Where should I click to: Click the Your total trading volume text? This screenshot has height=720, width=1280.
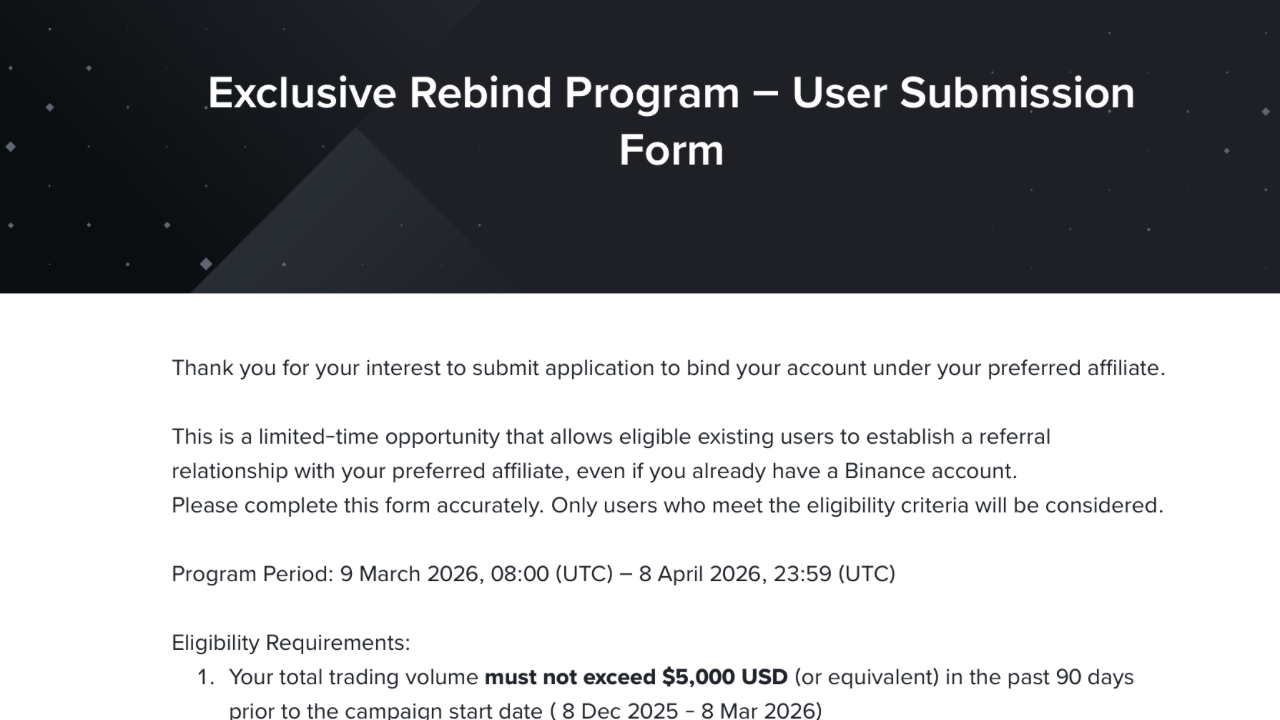(x=354, y=677)
